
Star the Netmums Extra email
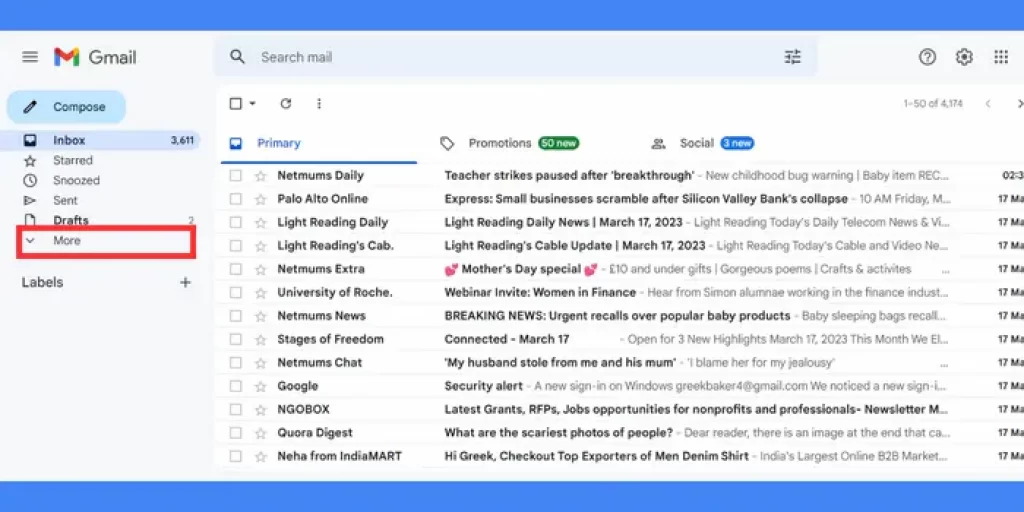261,269
